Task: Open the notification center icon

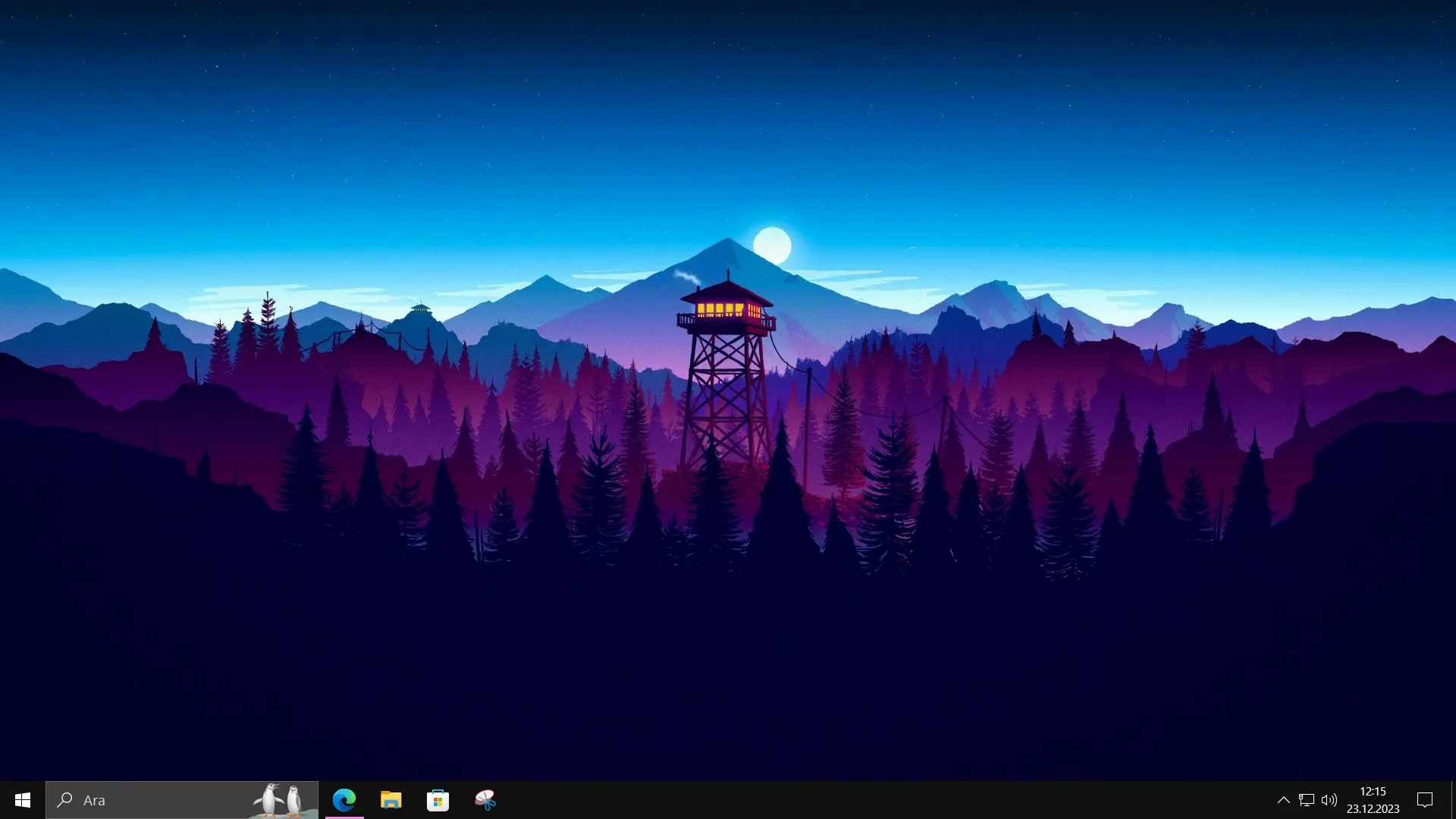Action: (x=1425, y=800)
